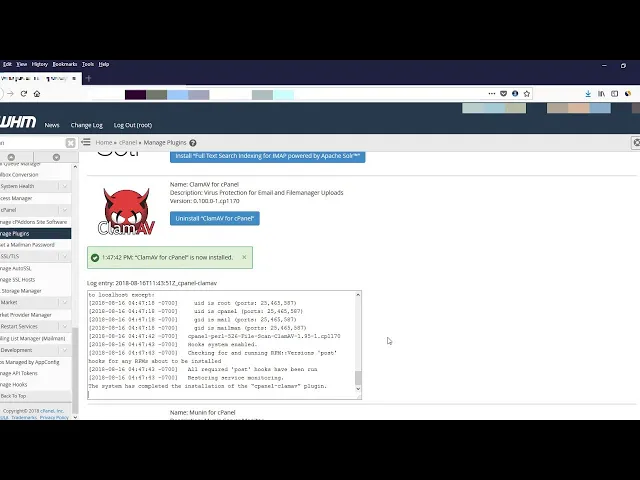
Task: Open the Bookmarks menu
Action: click(65, 64)
